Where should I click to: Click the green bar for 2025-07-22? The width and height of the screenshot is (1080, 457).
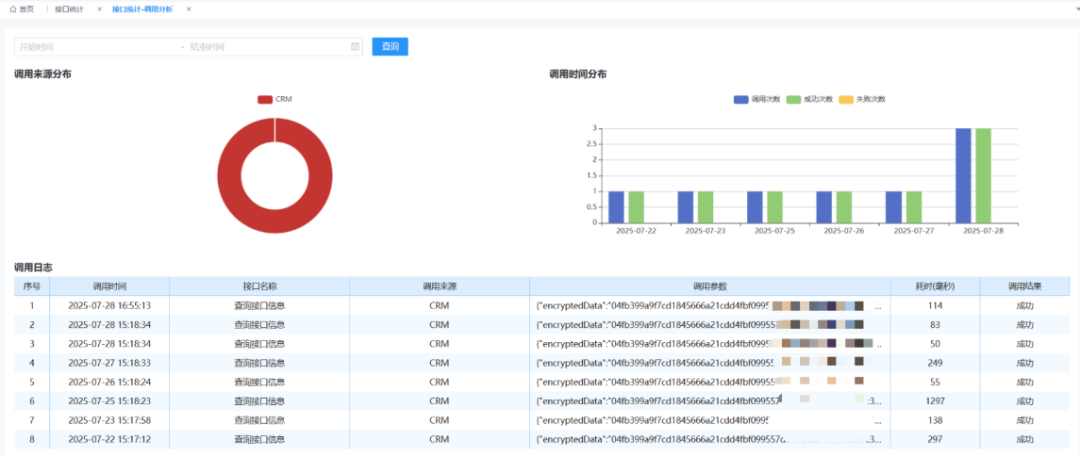pyautogui.click(x=637, y=206)
